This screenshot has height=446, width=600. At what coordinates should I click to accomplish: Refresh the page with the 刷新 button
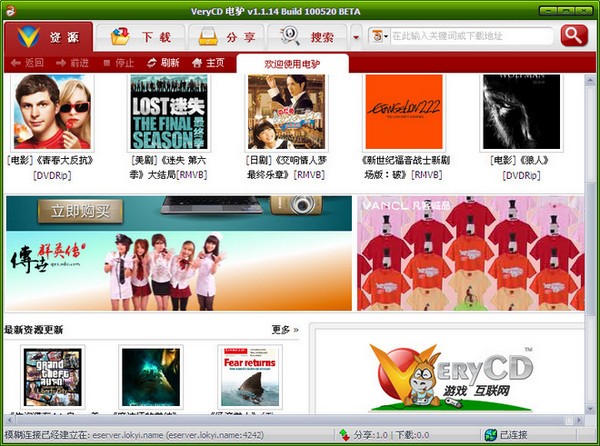(163, 63)
